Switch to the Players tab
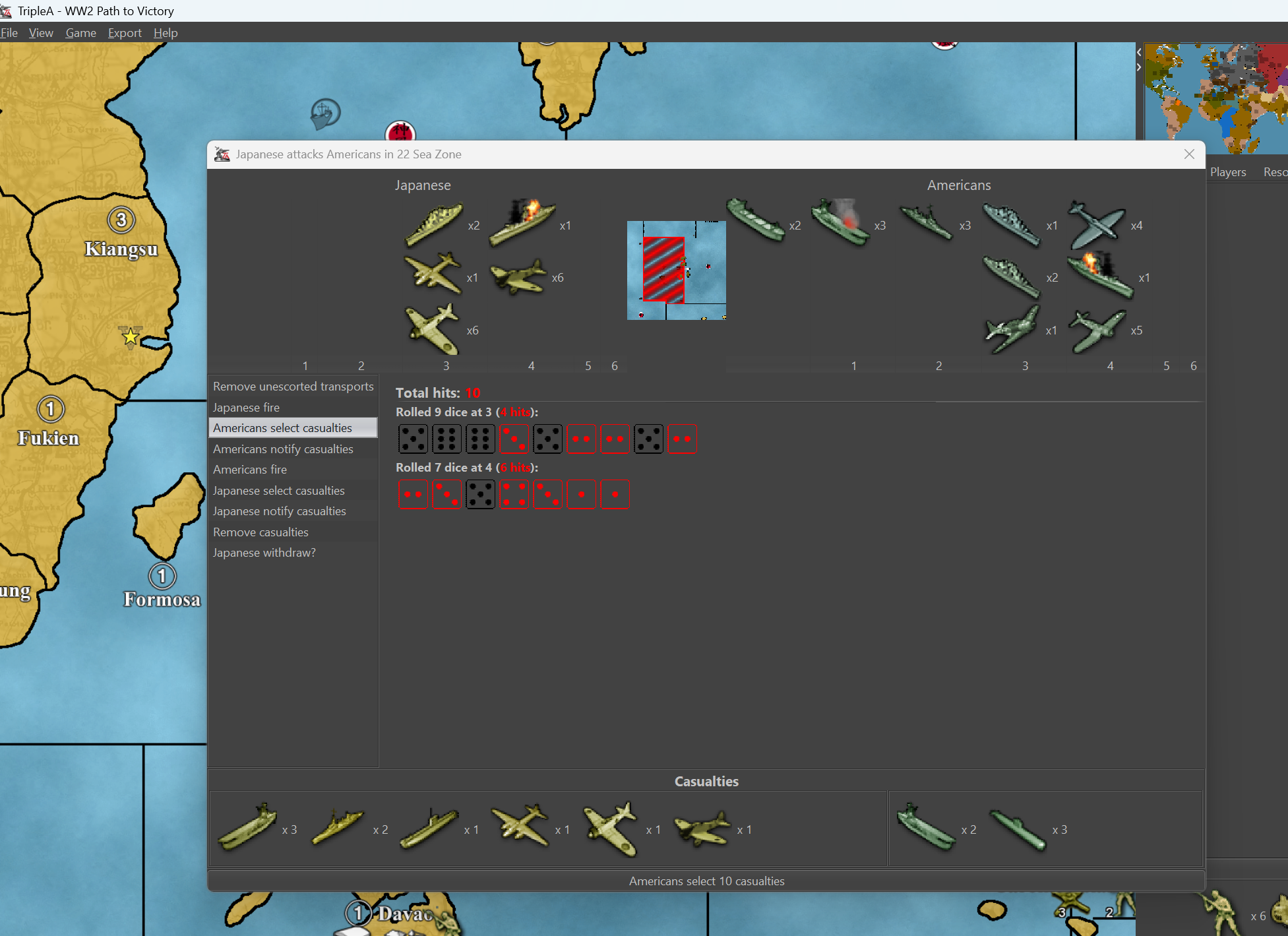The height and width of the screenshot is (936, 1288). coord(1228,172)
